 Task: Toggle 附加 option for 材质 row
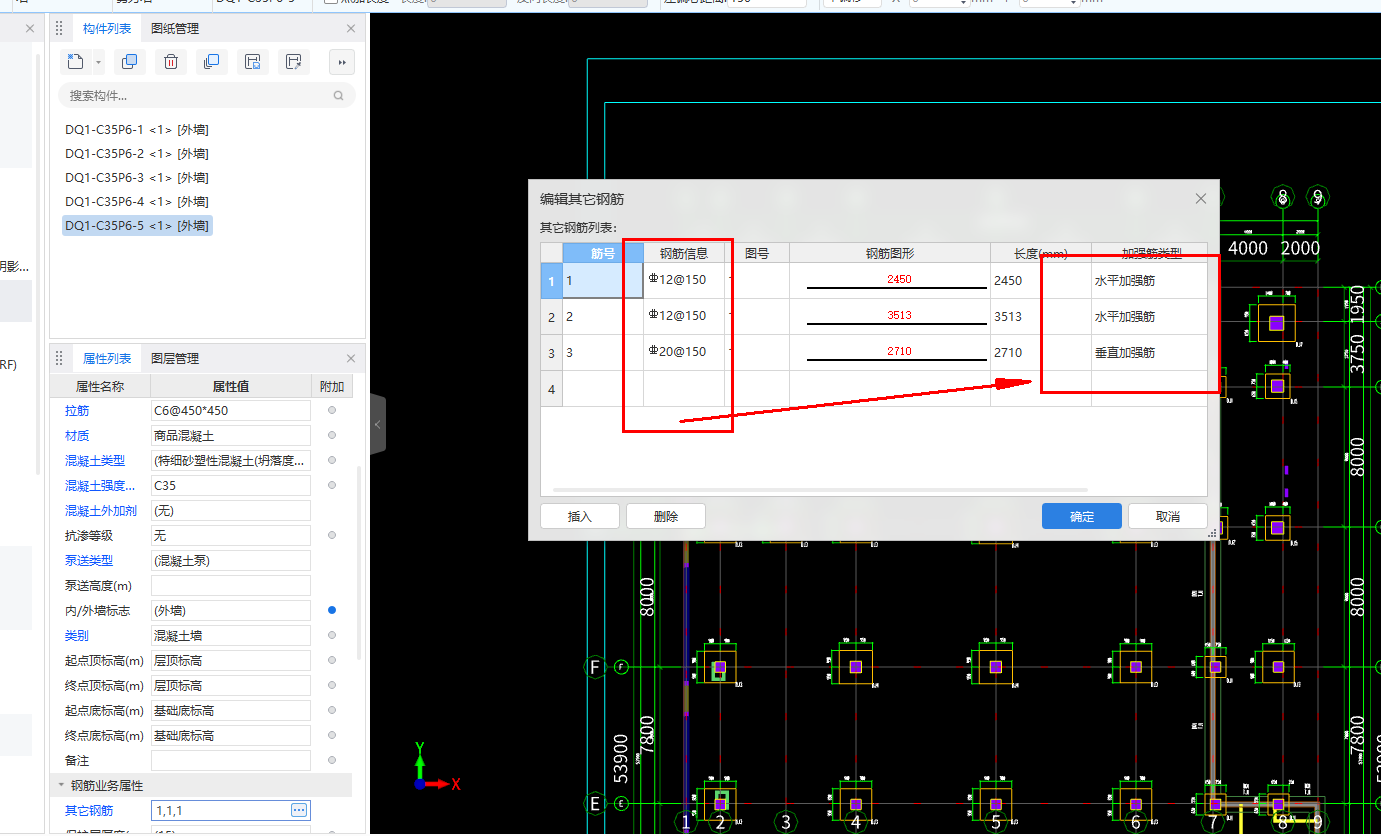tap(332, 435)
